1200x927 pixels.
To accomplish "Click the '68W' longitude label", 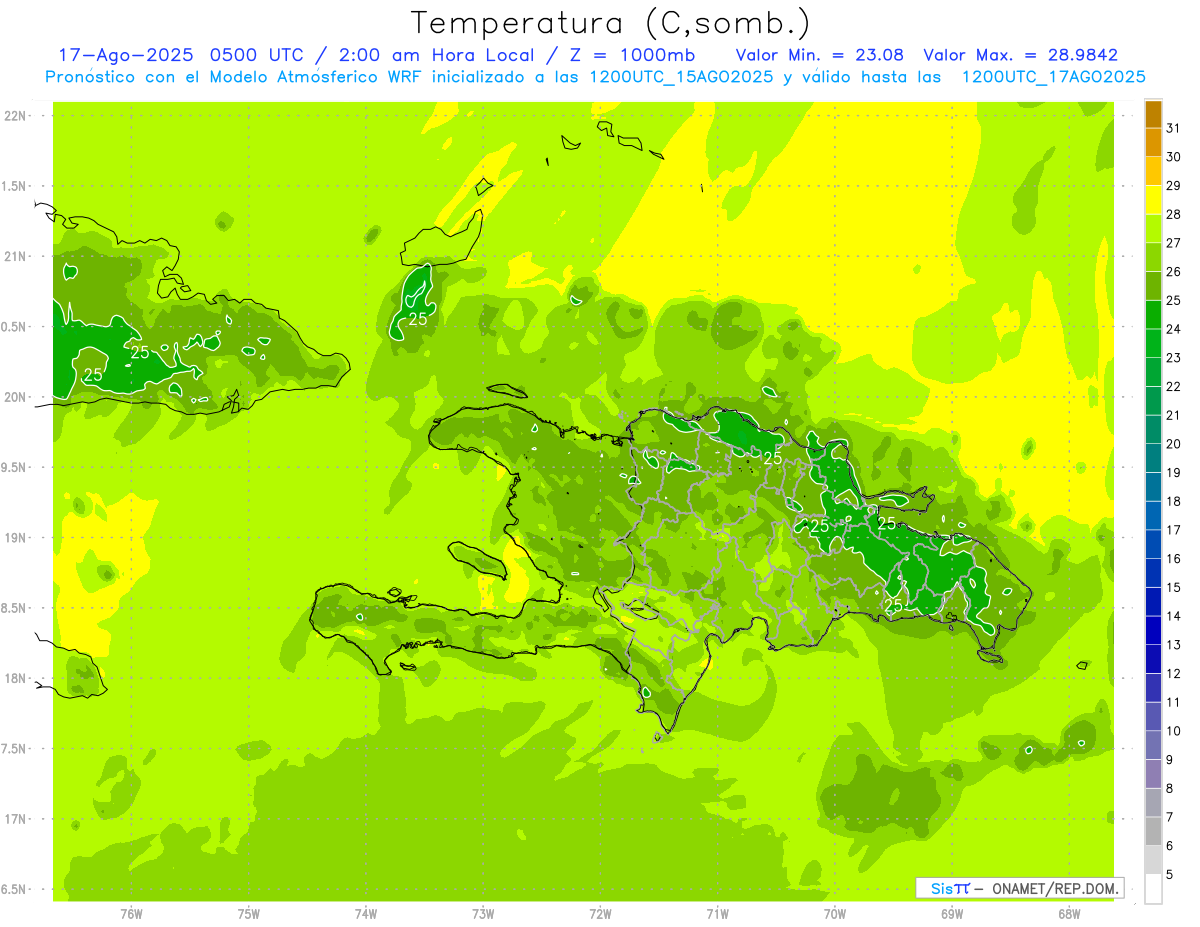I will point(1069,913).
